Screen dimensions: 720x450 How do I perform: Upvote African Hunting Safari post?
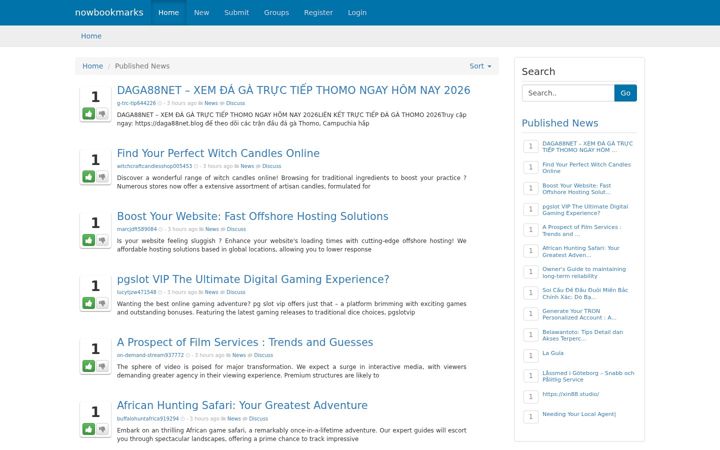tap(89, 429)
